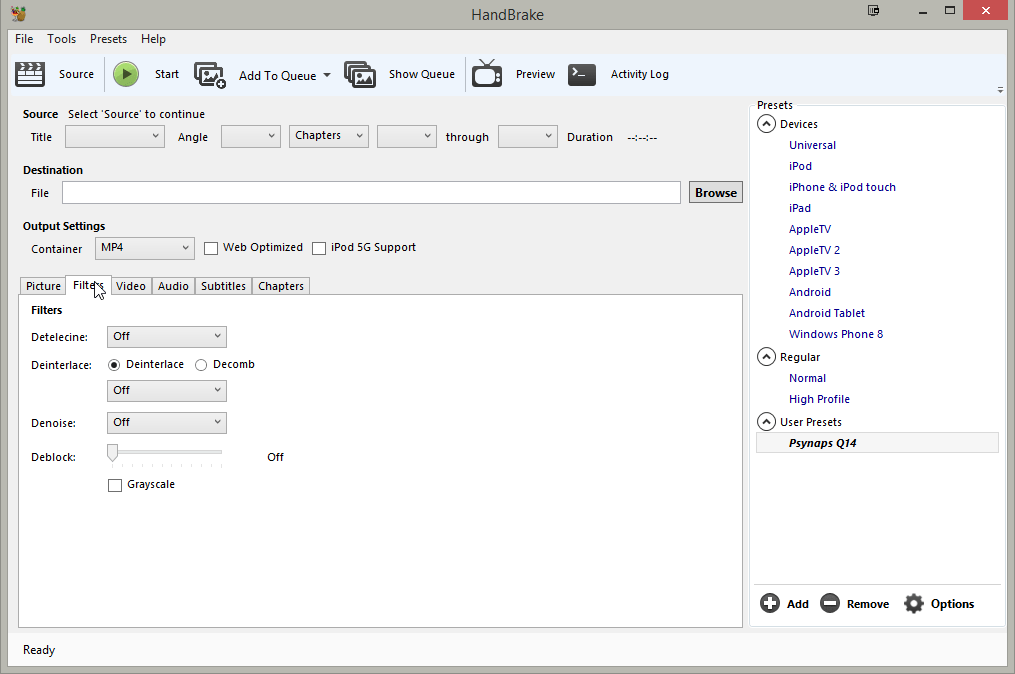Switch to the Audio tab
The width and height of the screenshot is (1015, 674).
pyautogui.click(x=173, y=286)
